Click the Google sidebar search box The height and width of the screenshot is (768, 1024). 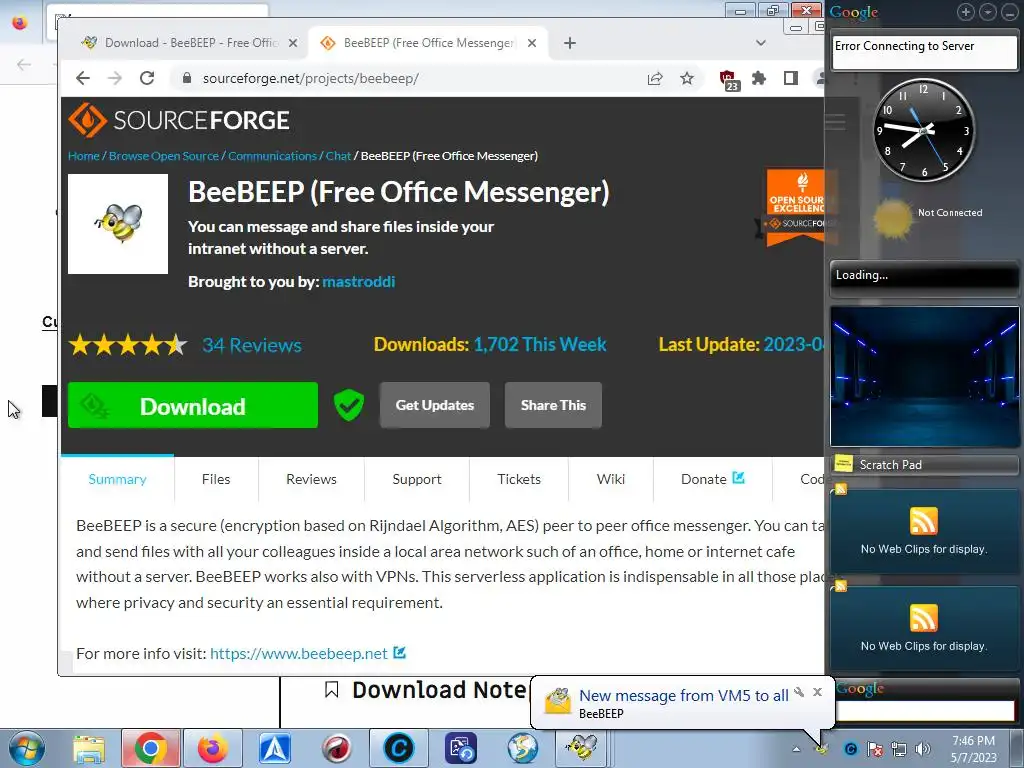point(925,711)
